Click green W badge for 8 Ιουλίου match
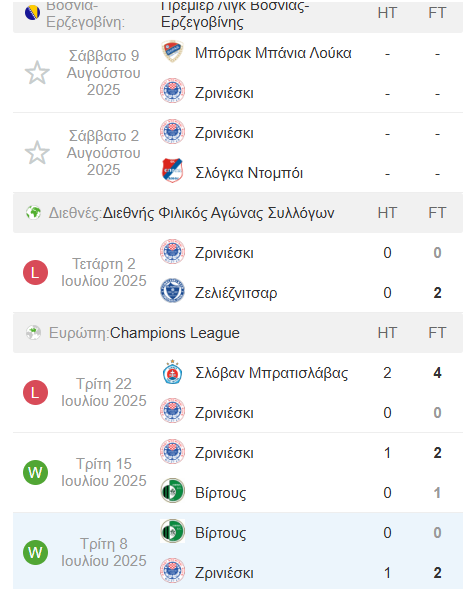Screen dimensions: 469x591 (35, 553)
